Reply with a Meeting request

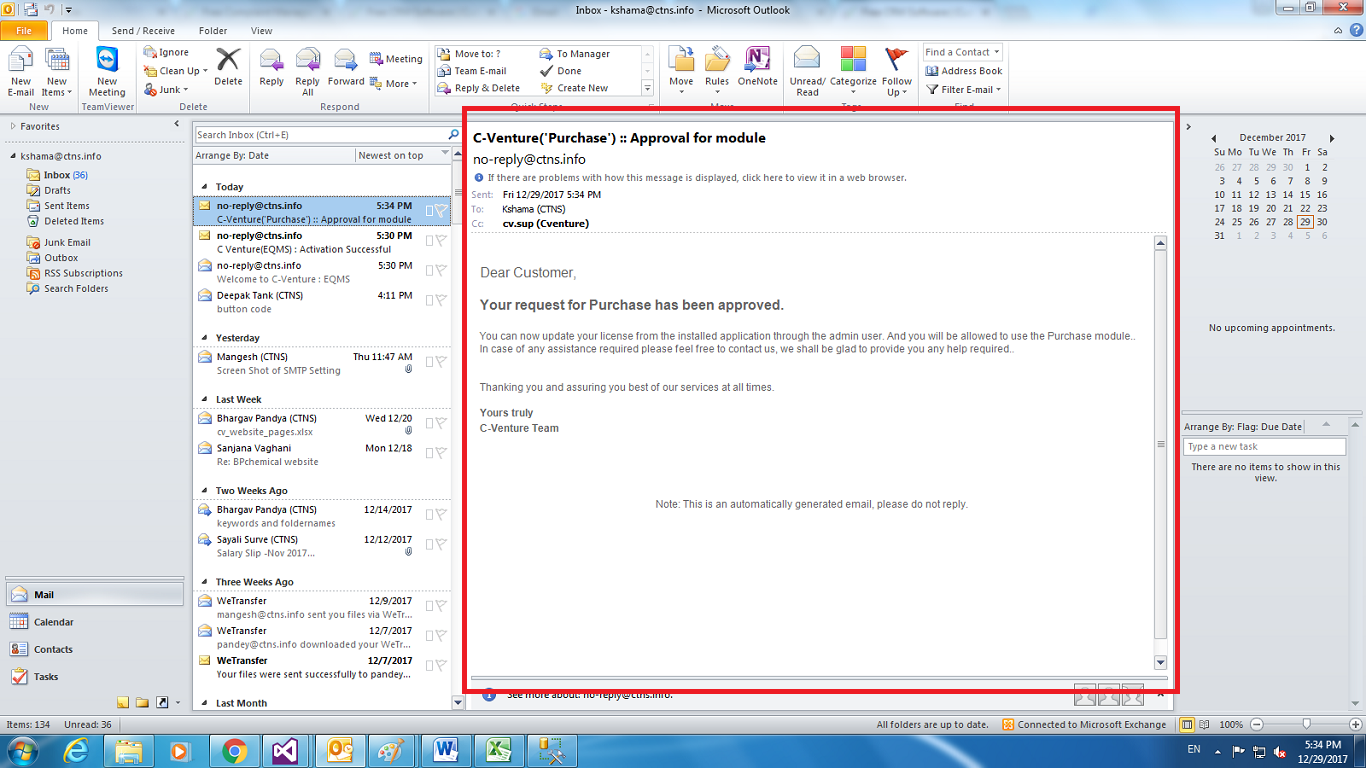pos(396,59)
